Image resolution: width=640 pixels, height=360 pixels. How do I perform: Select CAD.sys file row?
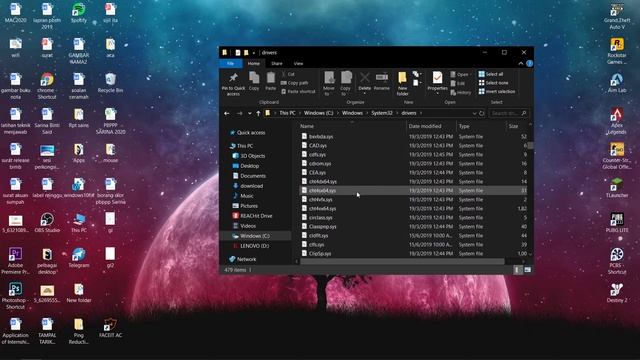413,146
